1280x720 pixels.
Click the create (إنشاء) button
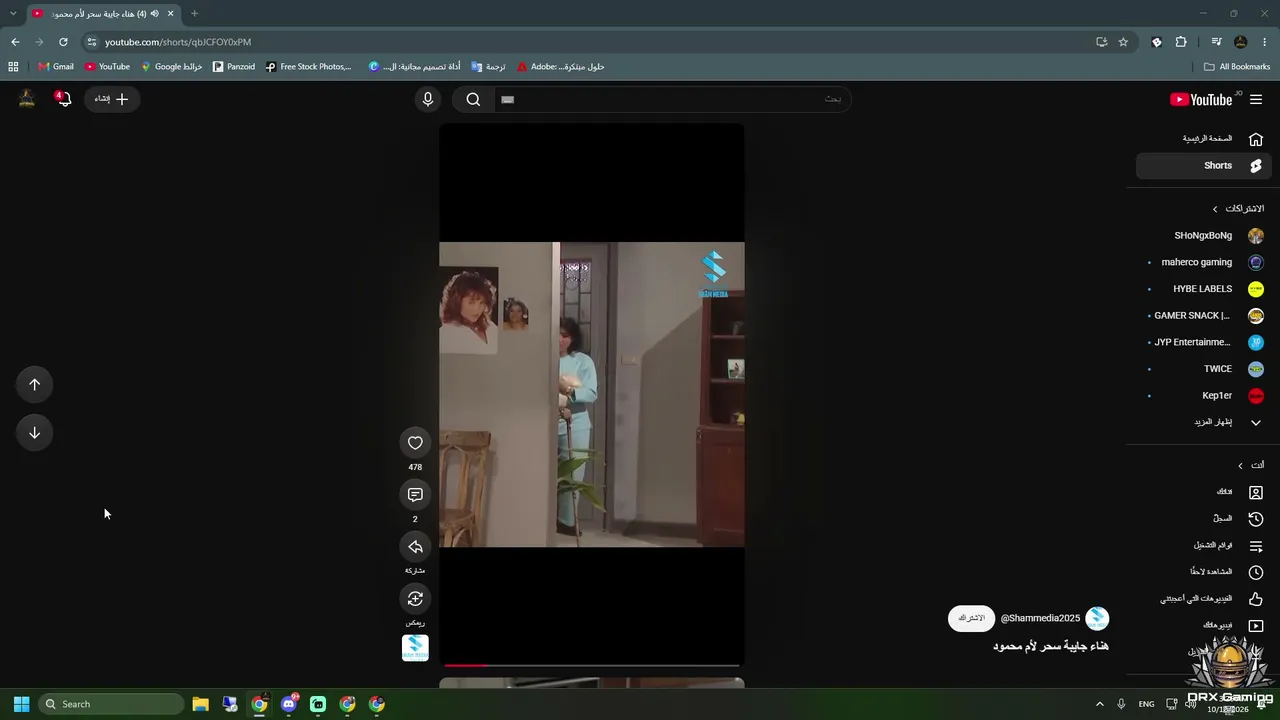coord(112,99)
